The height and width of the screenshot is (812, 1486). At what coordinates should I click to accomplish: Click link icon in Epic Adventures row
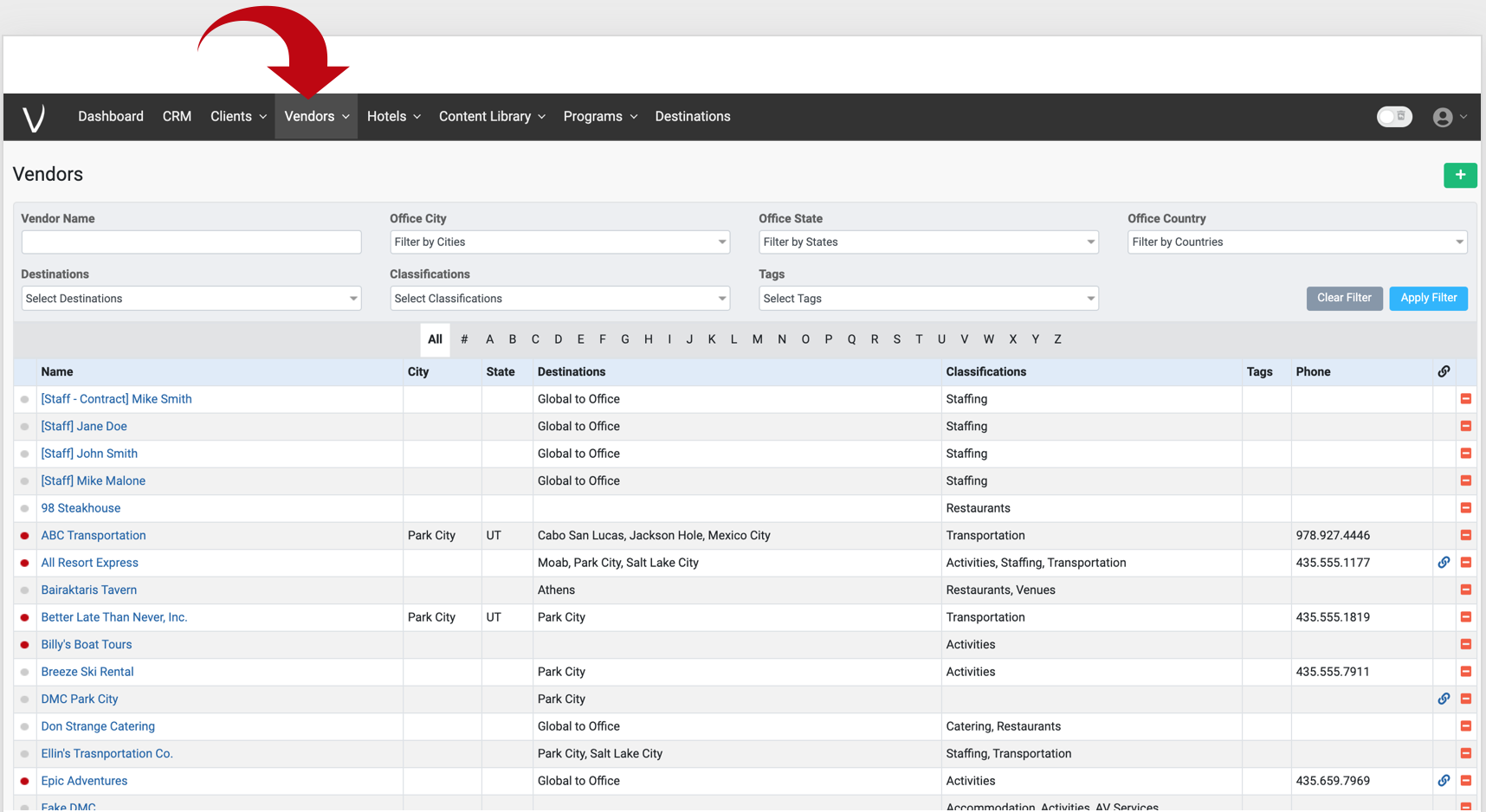pos(1444,781)
